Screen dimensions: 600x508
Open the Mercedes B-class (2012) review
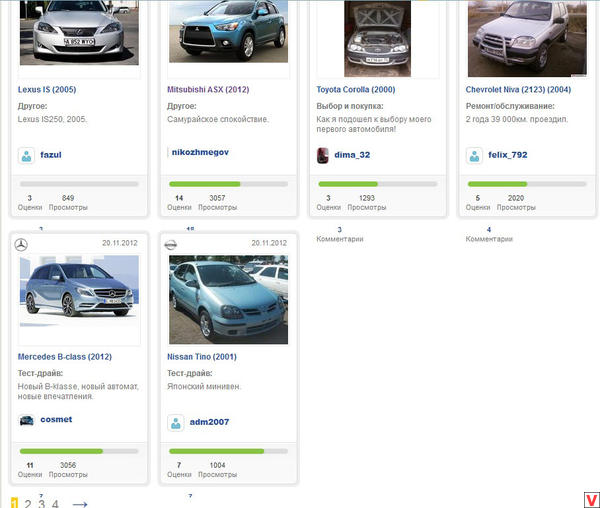[65, 357]
